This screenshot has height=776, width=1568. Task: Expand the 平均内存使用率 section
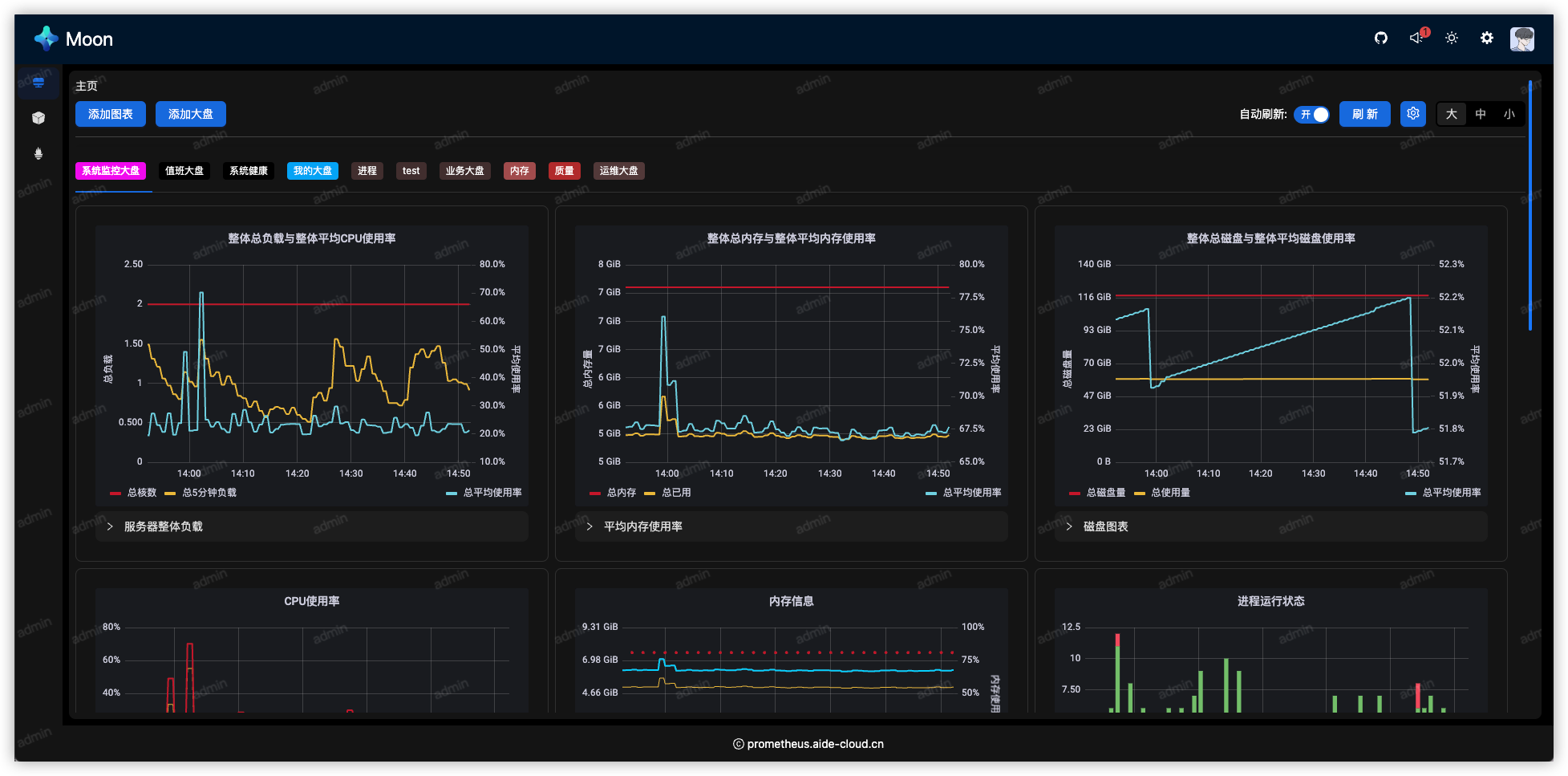pos(791,526)
